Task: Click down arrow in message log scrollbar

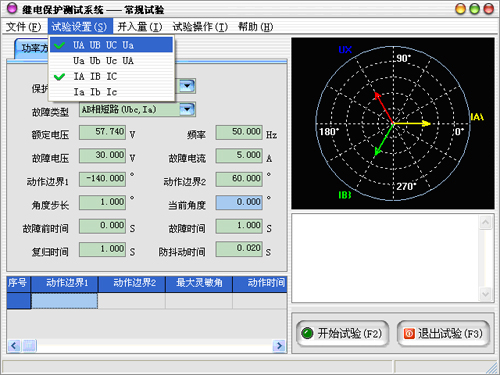Action: (485, 294)
